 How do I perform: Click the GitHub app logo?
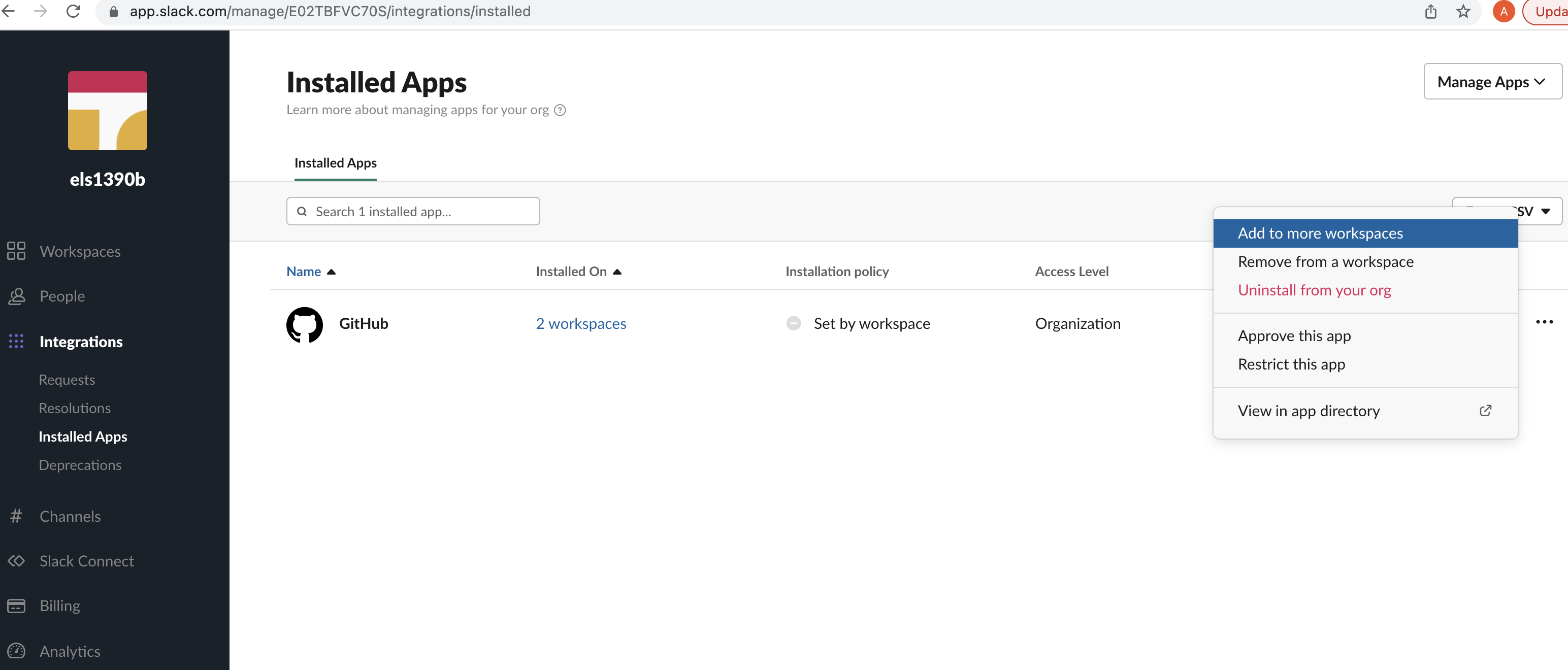[304, 324]
